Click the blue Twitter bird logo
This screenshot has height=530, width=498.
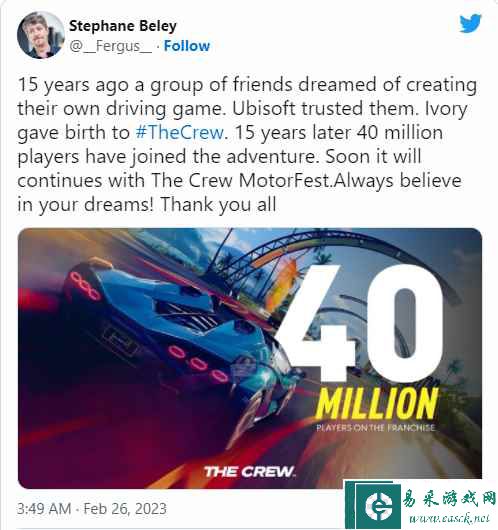[x=470, y=23]
